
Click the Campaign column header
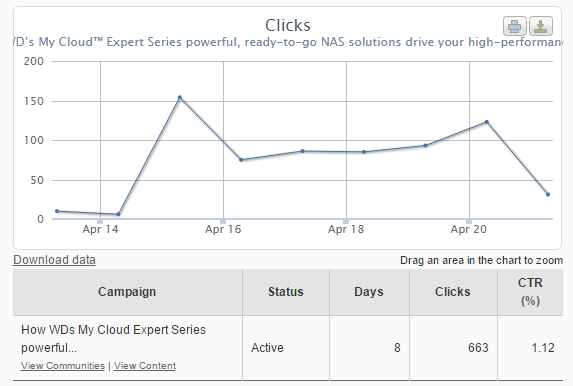(x=127, y=292)
